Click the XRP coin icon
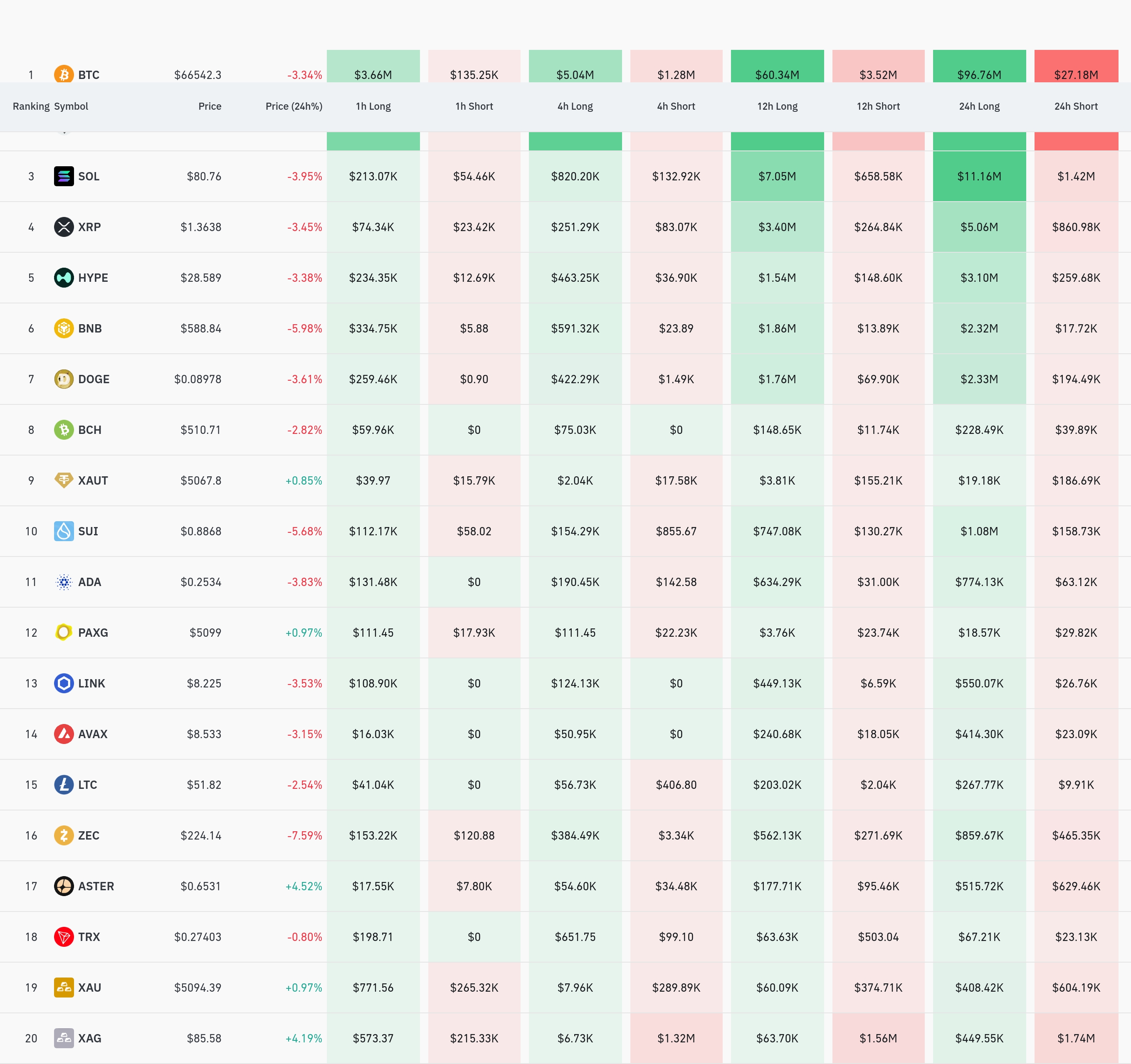 pos(64,227)
